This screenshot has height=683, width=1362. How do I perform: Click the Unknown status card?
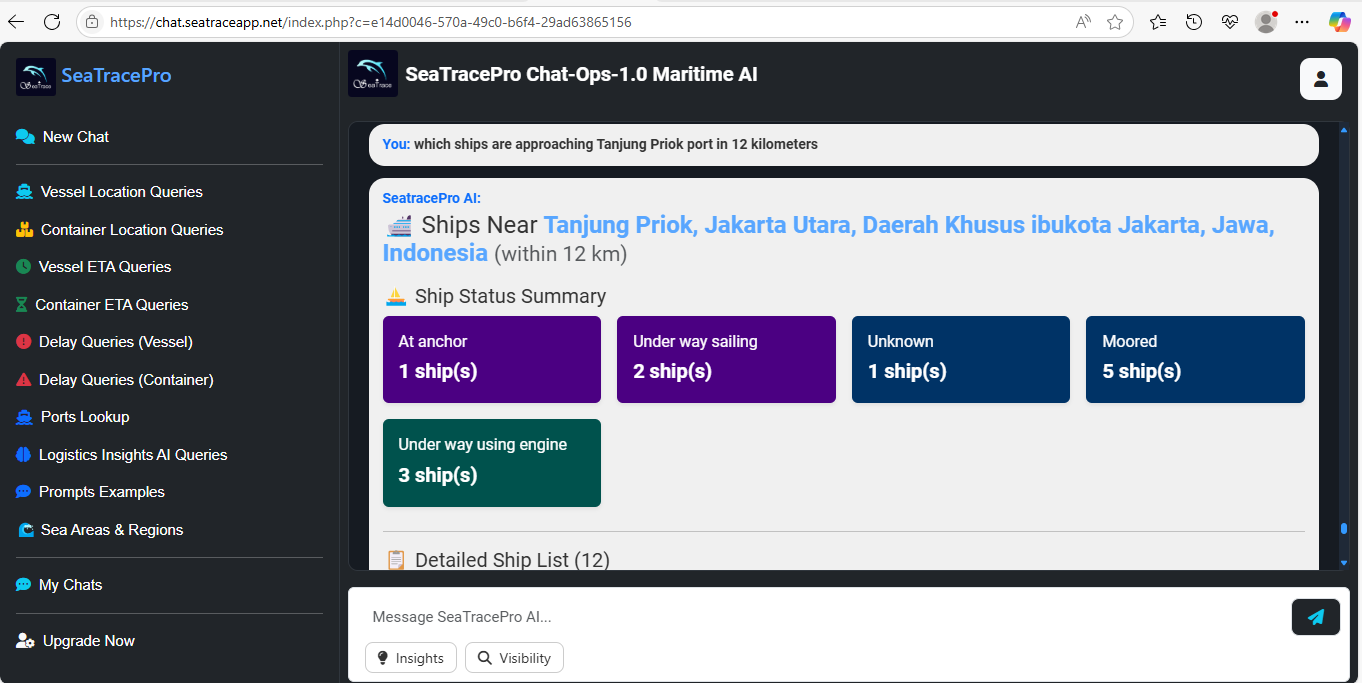[961, 360]
